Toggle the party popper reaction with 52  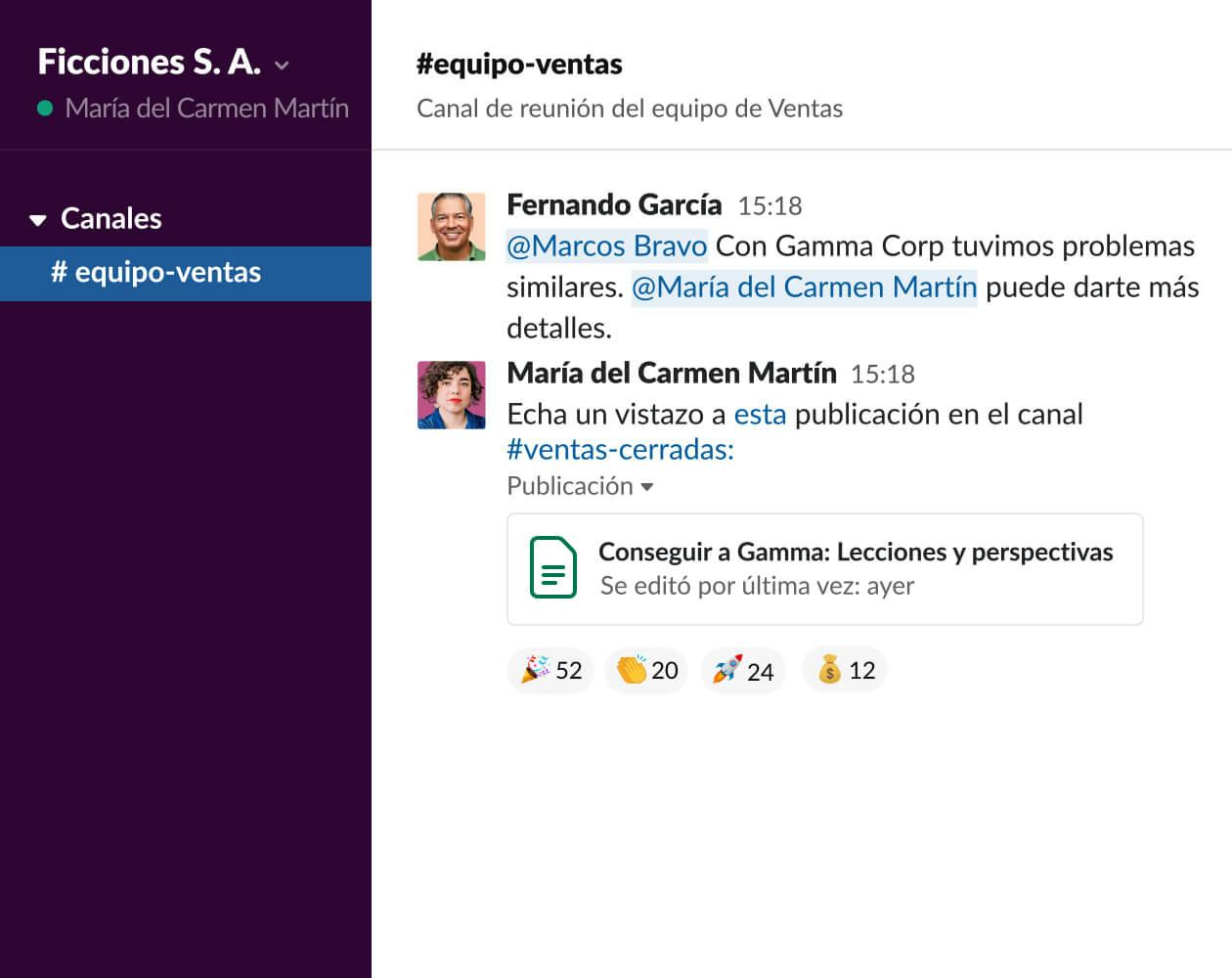click(550, 670)
